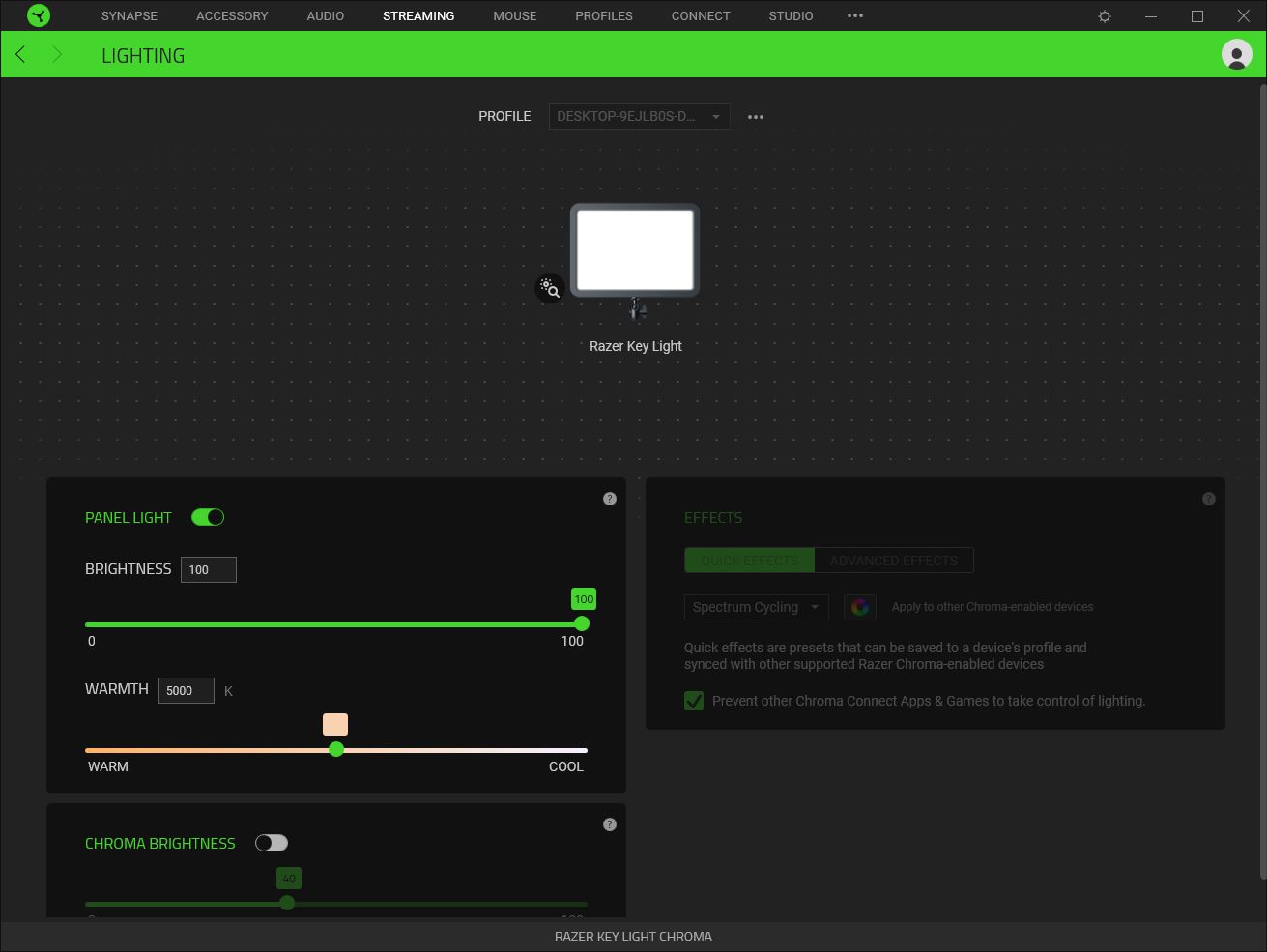The height and width of the screenshot is (952, 1267).
Task: Select the Advanced Effects button
Action: click(894, 561)
